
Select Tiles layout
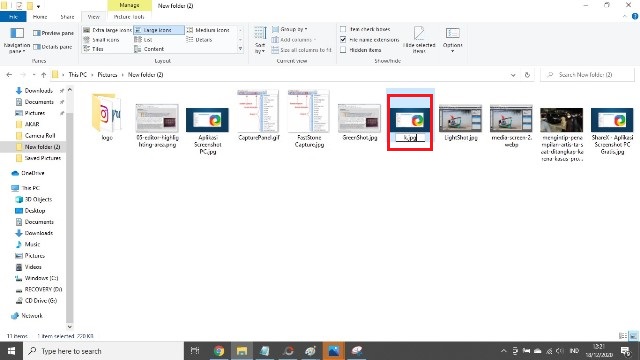(x=93, y=49)
